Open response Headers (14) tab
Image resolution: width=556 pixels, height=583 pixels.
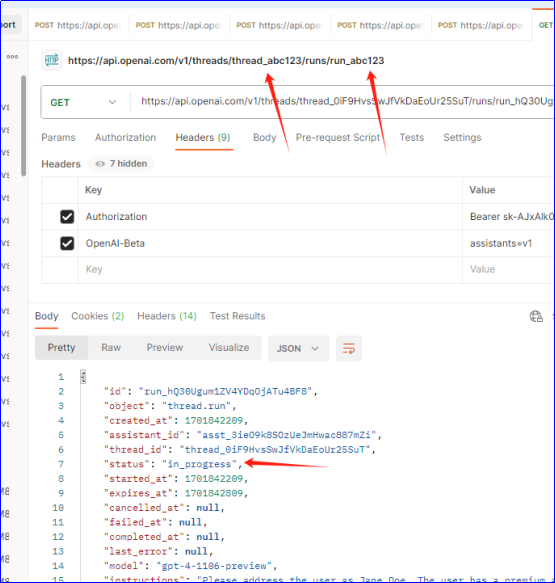tap(167, 316)
